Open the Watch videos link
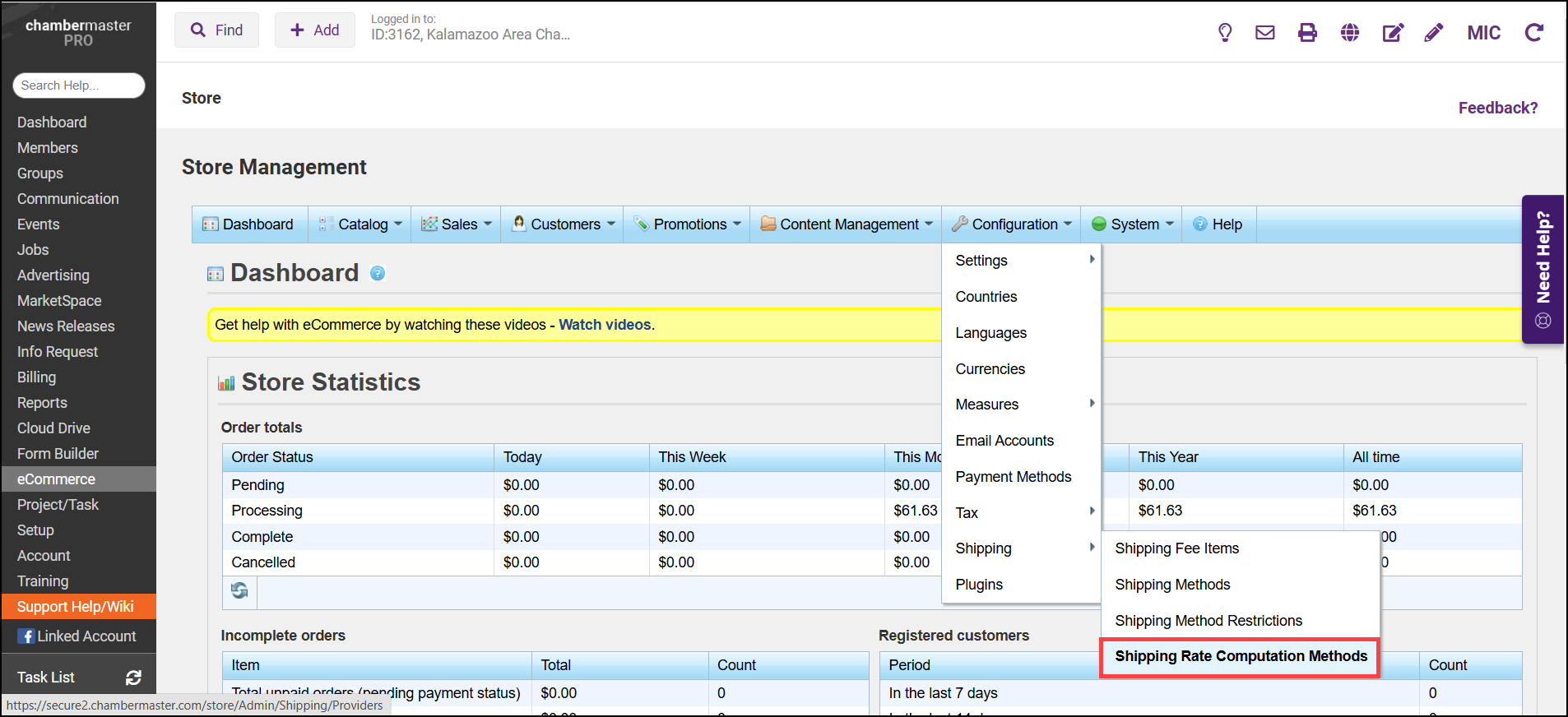Screen dimensions: 1568x717 click(605, 325)
